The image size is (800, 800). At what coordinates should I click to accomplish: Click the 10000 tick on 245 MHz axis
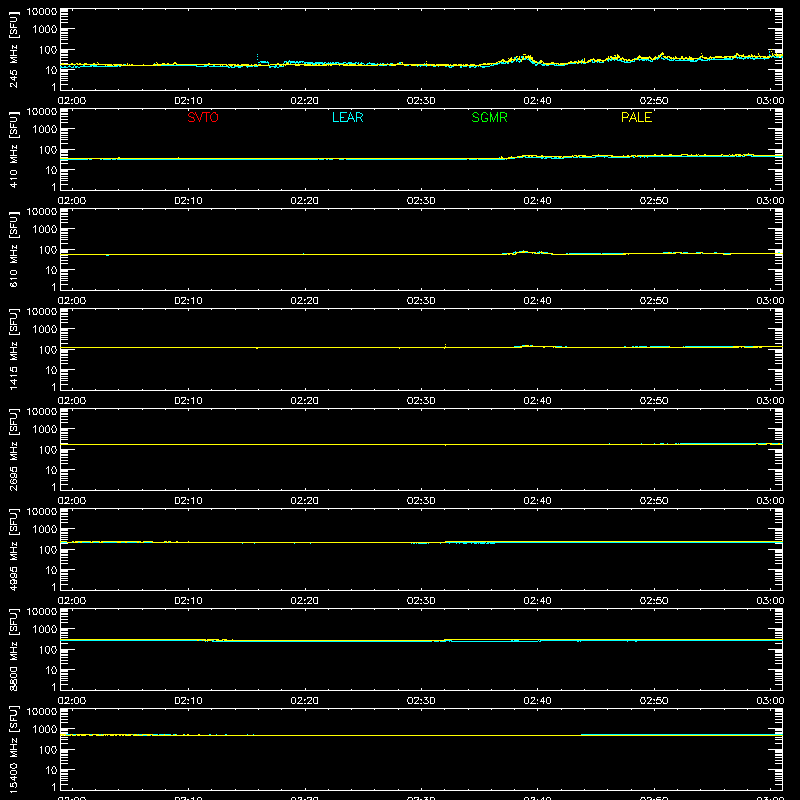tap(42, 12)
